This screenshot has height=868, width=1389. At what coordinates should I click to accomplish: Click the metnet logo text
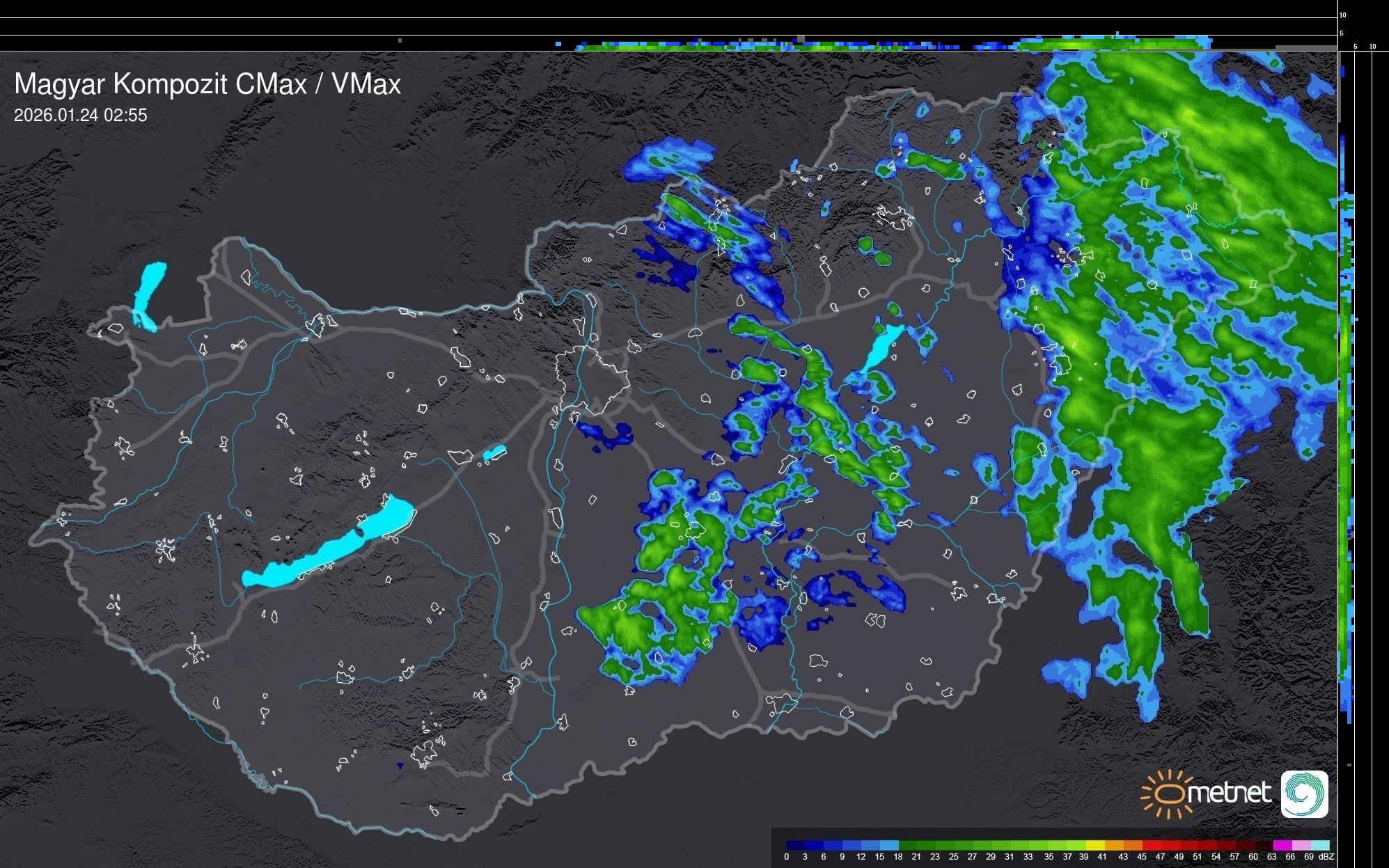click(x=1230, y=793)
